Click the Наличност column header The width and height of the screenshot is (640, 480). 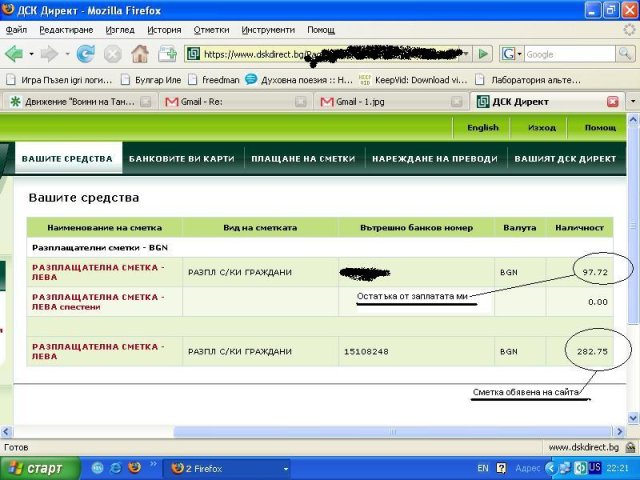click(x=580, y=228)
